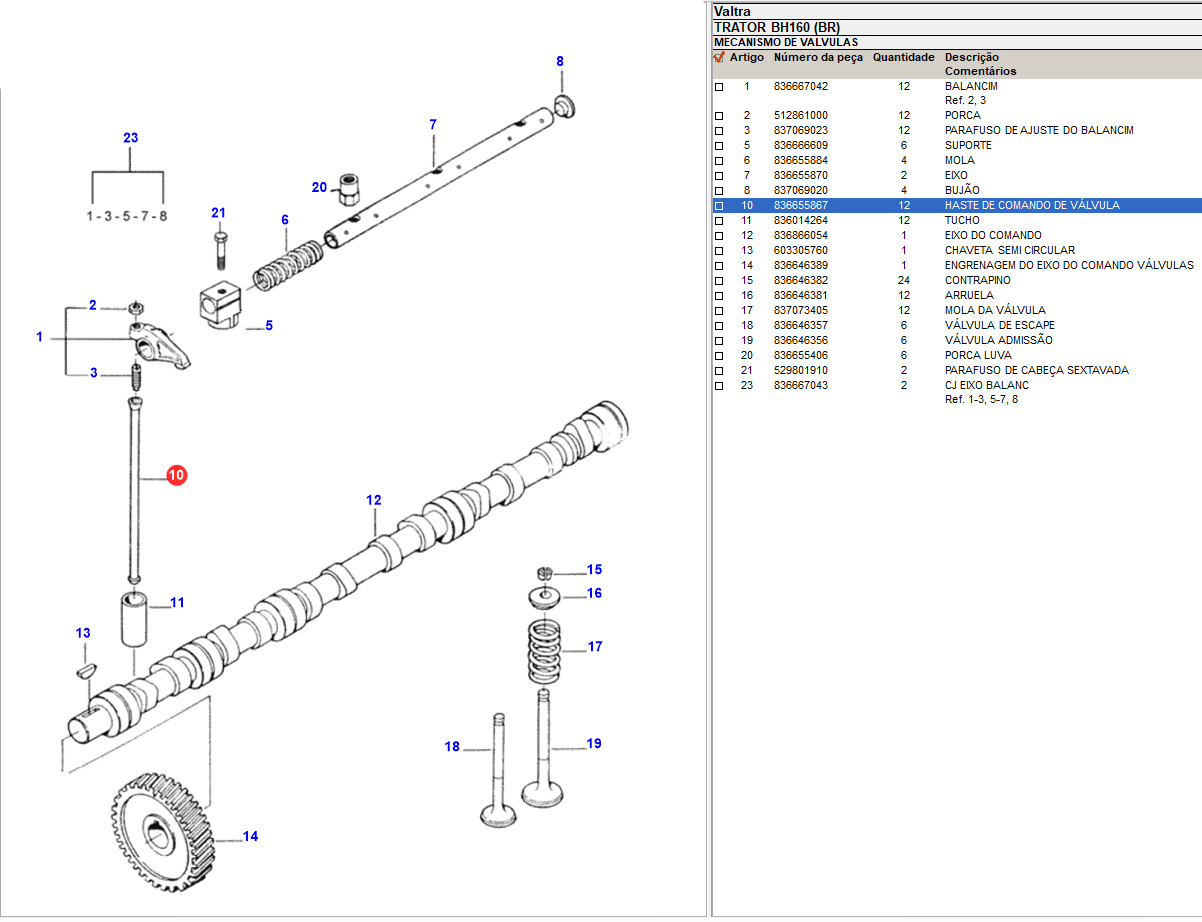Tick the checkbox for TUCHO item 11
Image resolution: width=1202 pixels, height=922 pixels.
point(719,221)
